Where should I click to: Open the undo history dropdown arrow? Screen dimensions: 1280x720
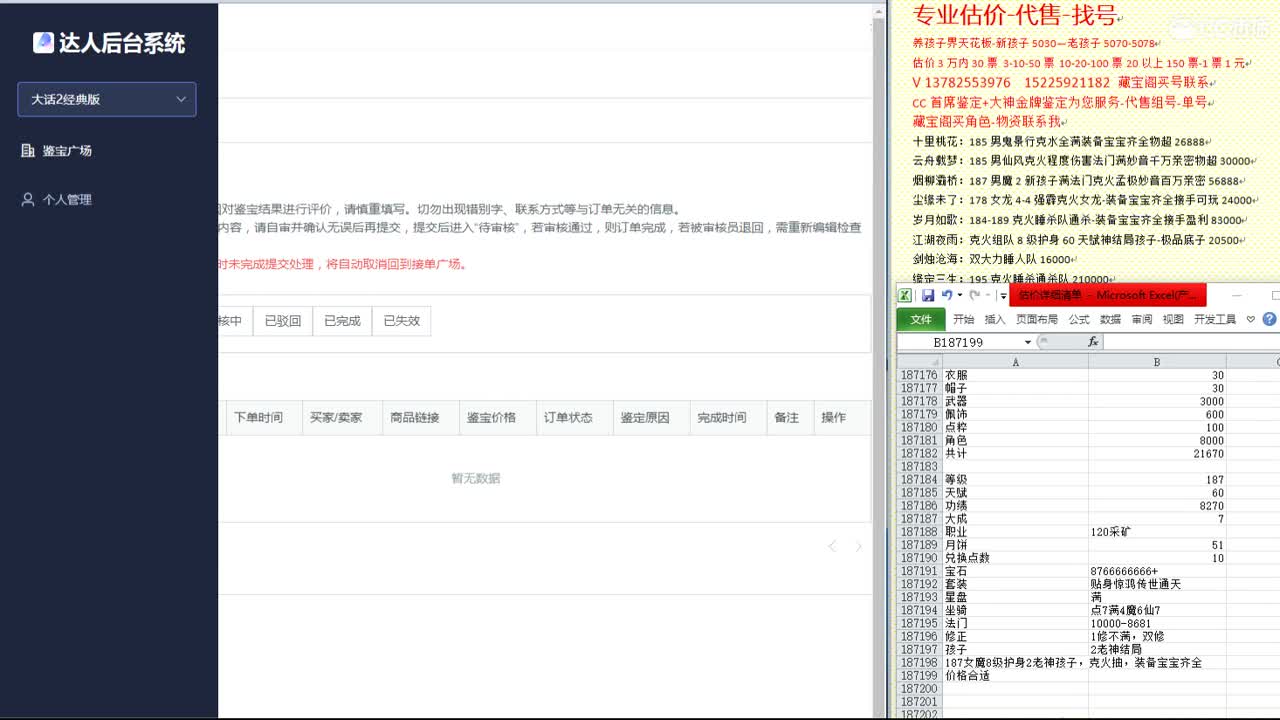960,295
